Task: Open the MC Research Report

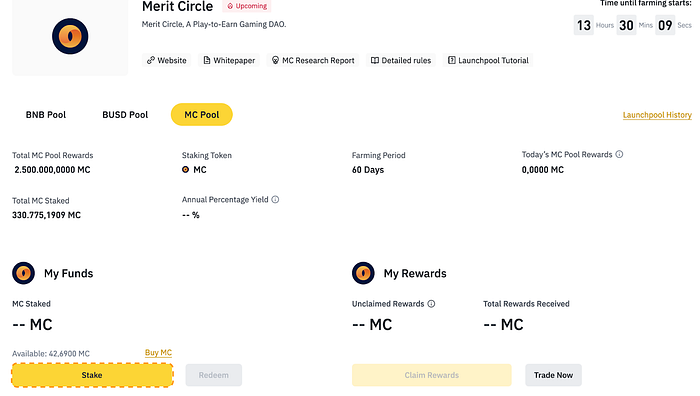Action: coord(313,60)
